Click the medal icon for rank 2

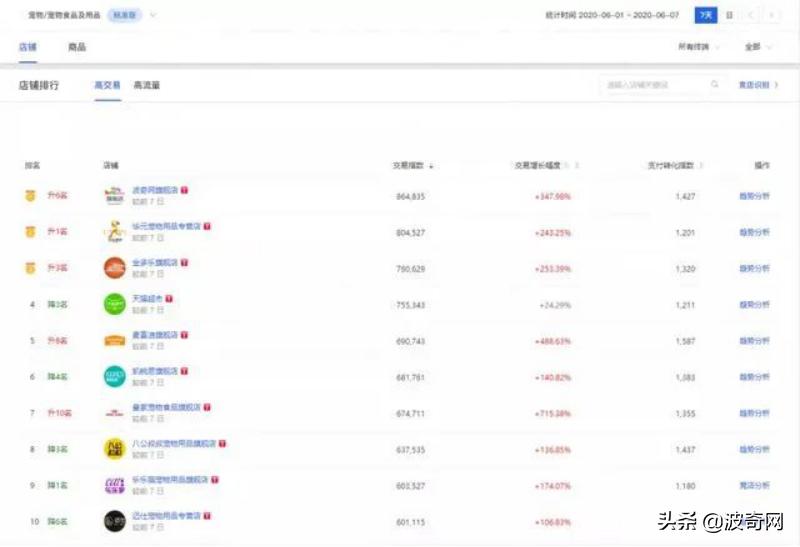tap(31, 232)
